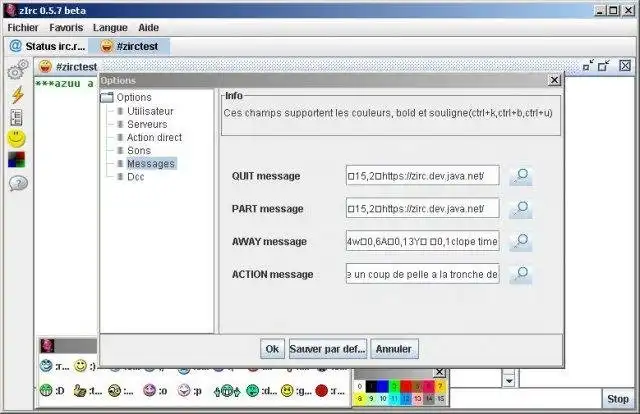Open the Langue menu
The width and height of the screenshot is (640, 414).
[110, 28]
